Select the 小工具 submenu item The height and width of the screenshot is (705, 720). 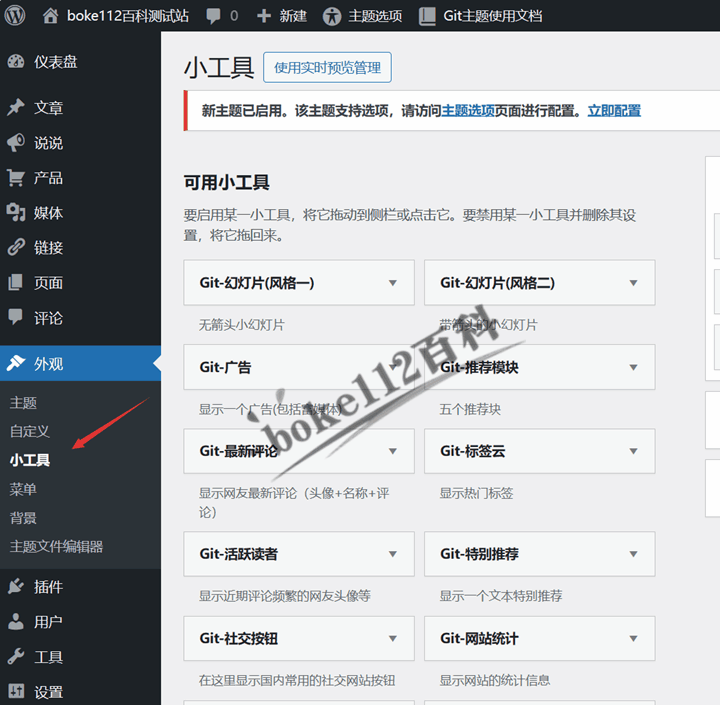coord(30,460)
